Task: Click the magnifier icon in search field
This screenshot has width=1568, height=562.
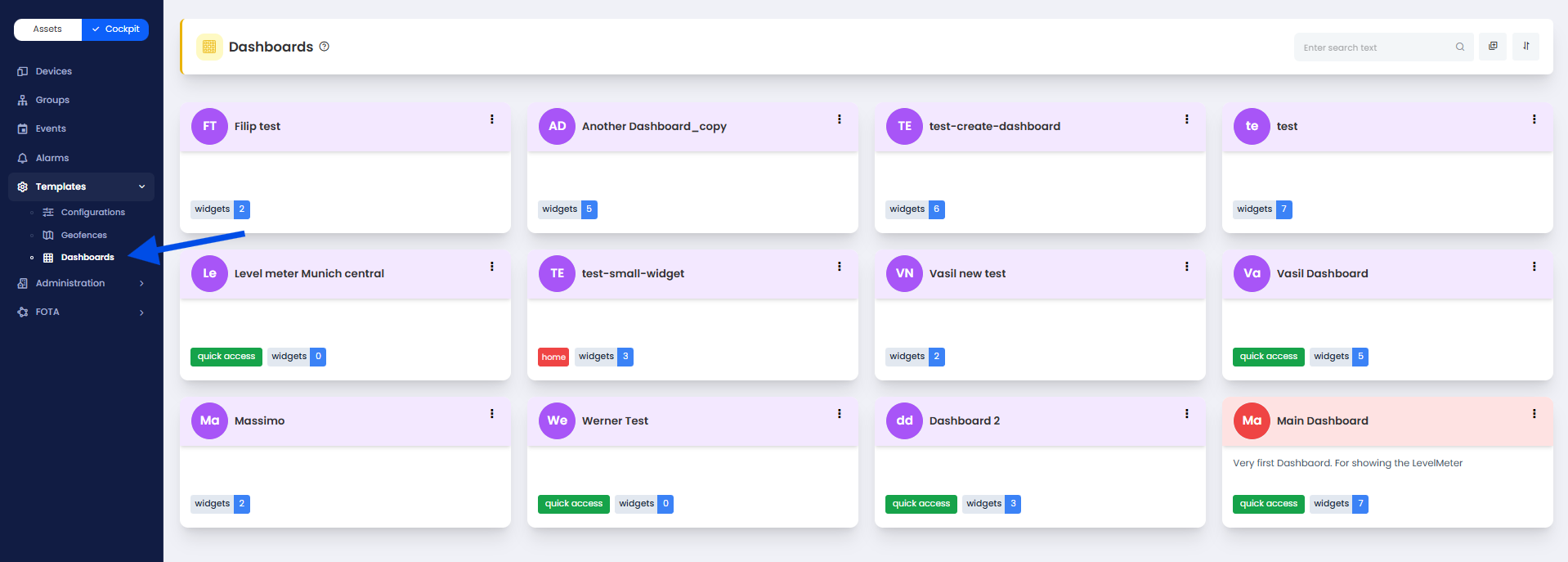Action: tap(1460, 47)
